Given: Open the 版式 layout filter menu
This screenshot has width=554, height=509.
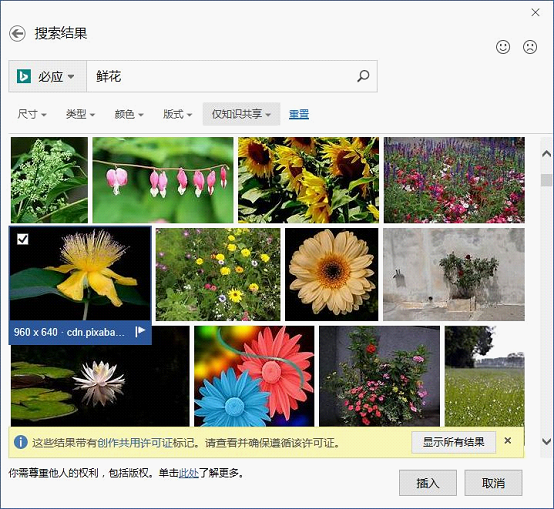Looking at the screenshot, I should pyautogui.click(x=177, y=114).
